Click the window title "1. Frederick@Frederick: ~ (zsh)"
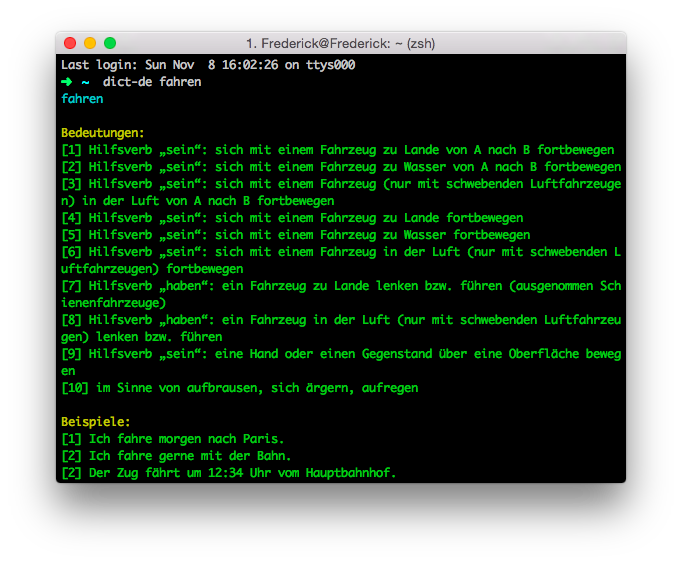 [341, 44]
